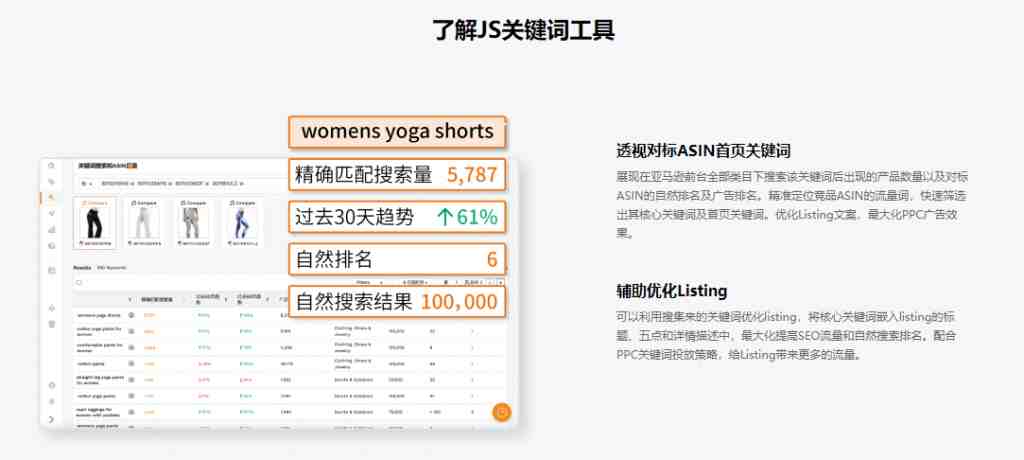Click the 过去30天趋势 61% callout
Screen dimensions: 1024x460
tap(397, 218)
